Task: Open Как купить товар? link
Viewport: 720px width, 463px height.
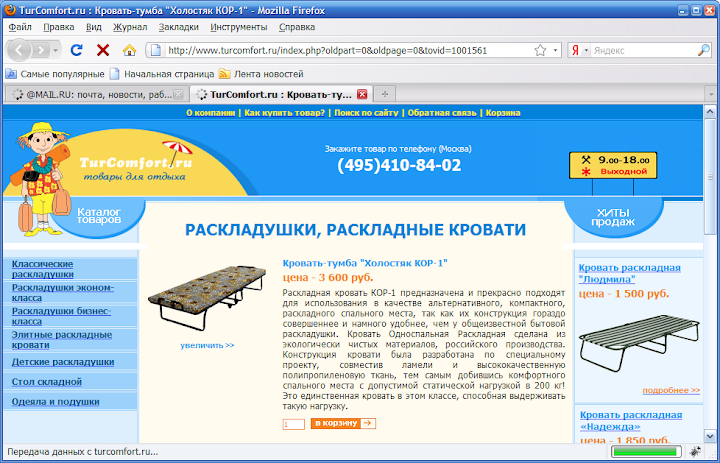Action: tap(285, 113)
